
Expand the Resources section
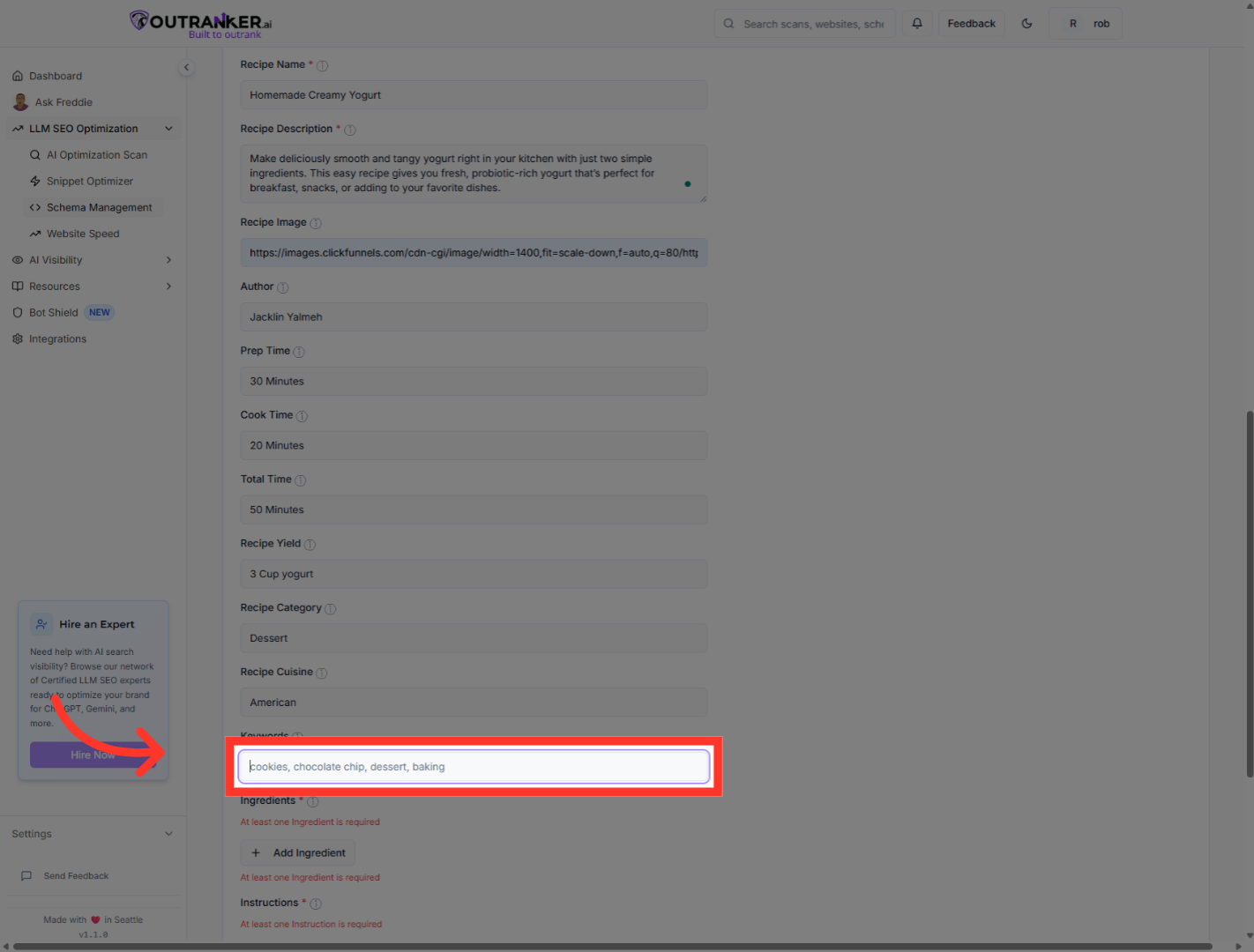(168, 286)
